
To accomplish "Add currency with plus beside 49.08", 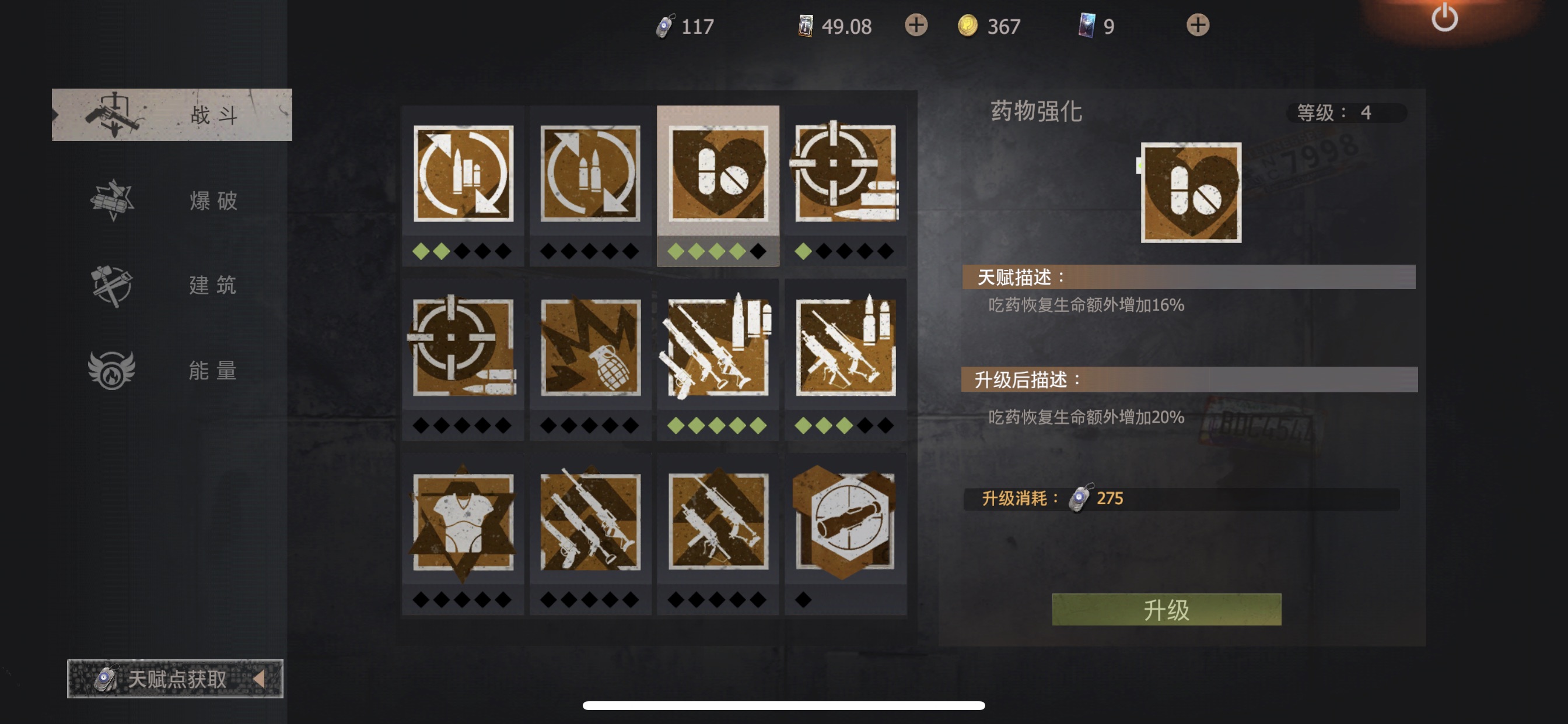I will 915,26.
